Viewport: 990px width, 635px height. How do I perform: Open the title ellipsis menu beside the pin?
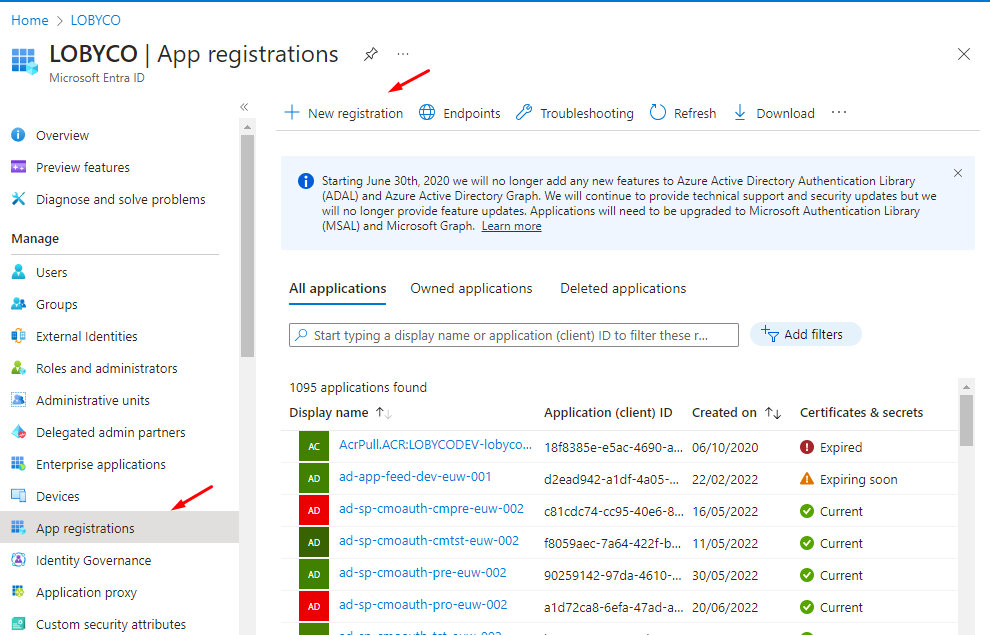click(x=403, y=54)
